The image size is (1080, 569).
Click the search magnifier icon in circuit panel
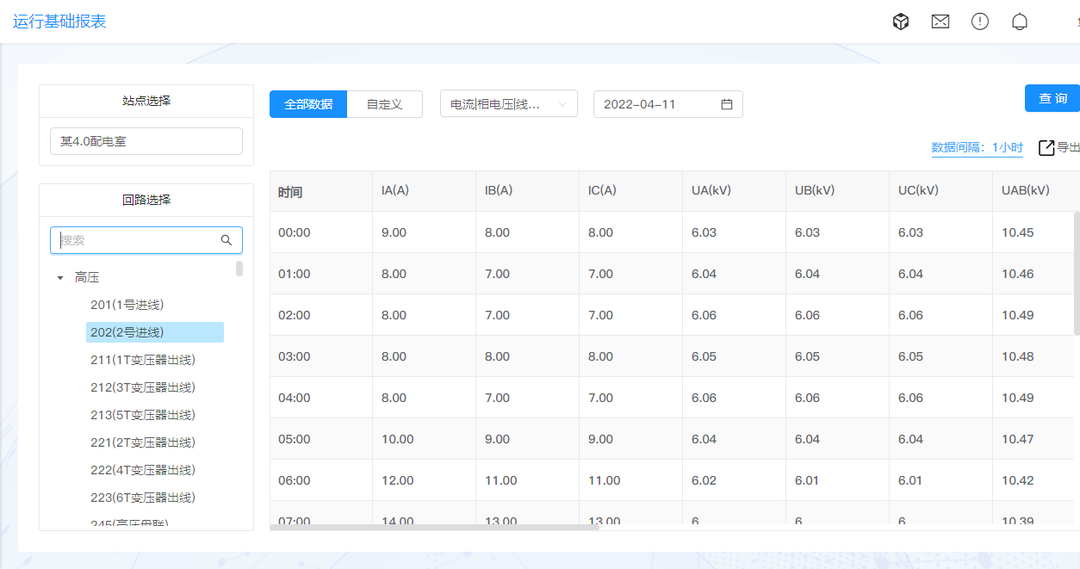[227, 240]
